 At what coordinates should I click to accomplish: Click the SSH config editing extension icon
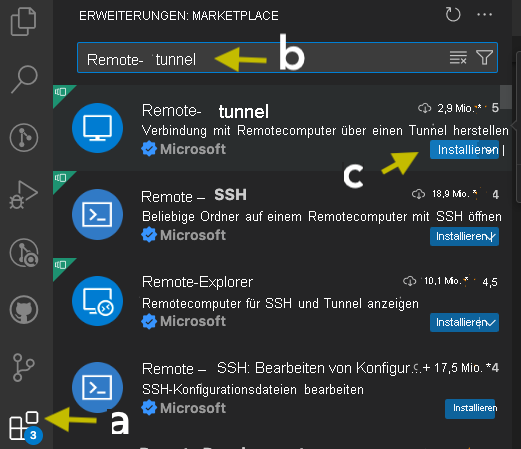[98, 387]
